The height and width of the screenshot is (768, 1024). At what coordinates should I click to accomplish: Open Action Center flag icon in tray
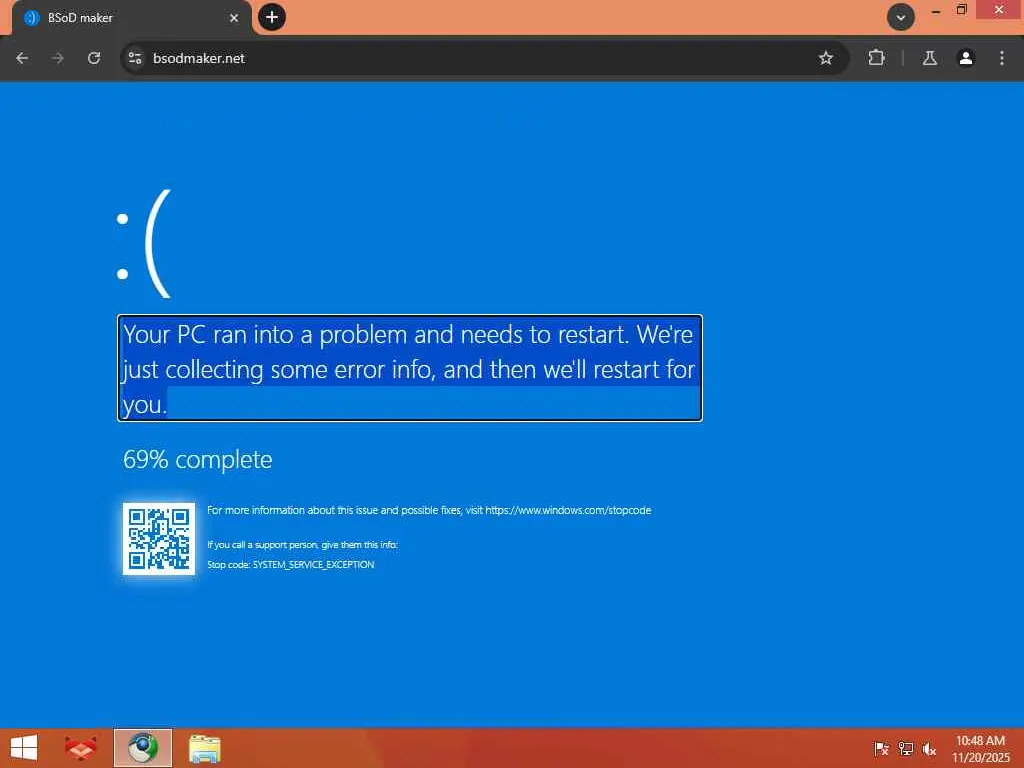(881, 748)
